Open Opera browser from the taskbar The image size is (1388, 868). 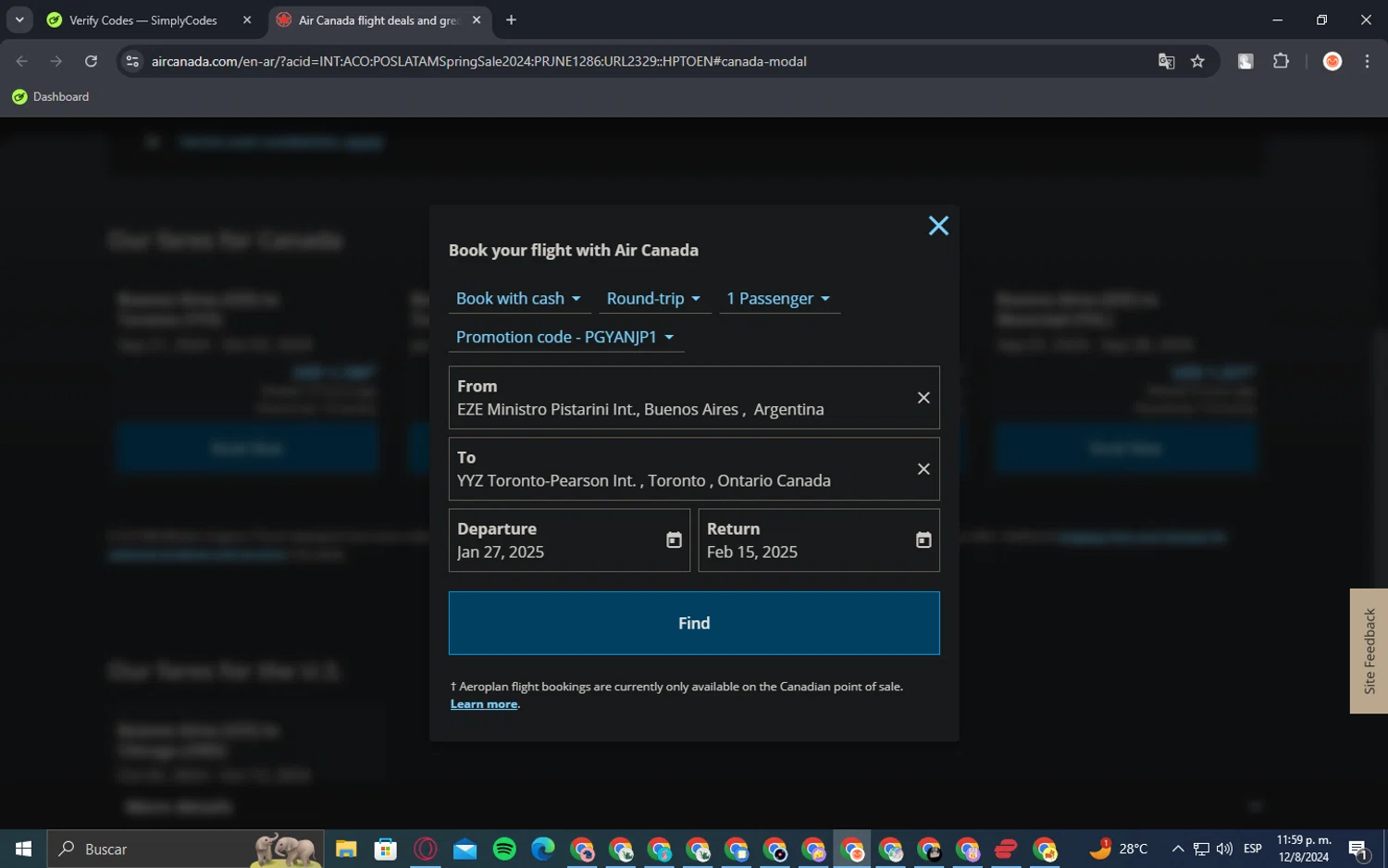coord(426,849)
